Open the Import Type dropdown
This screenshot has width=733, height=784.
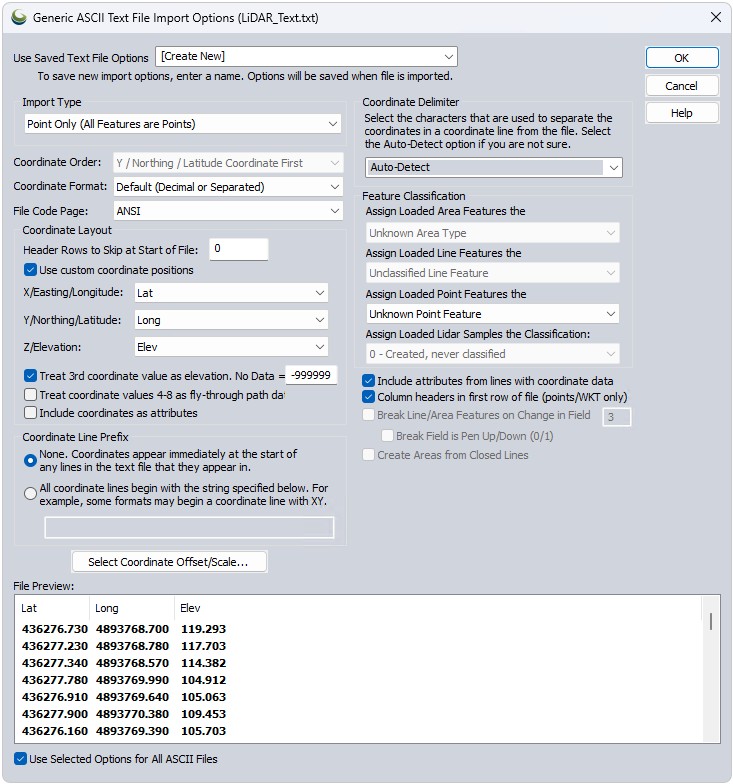(x=182, y=124)
